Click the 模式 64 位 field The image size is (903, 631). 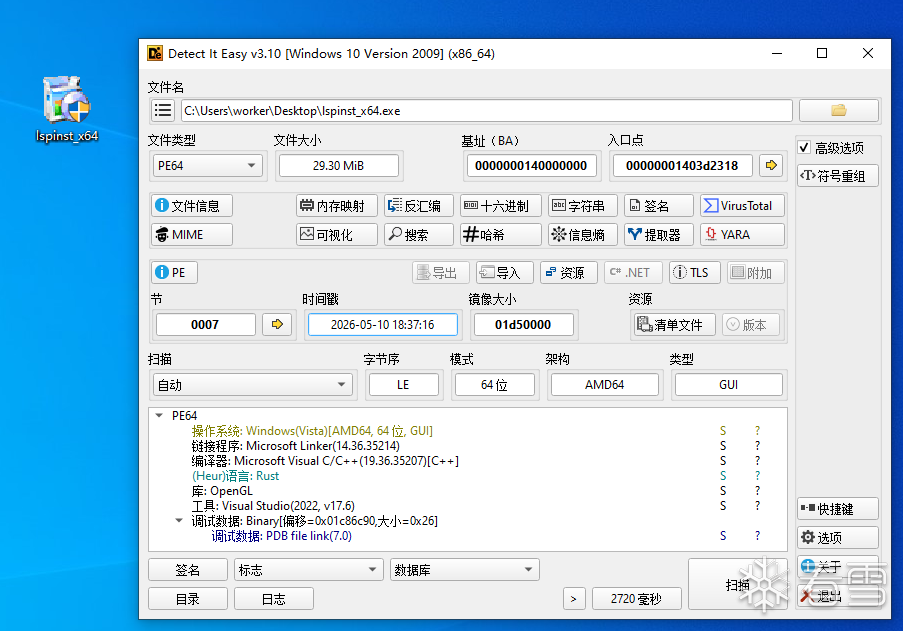tap(494, 385)
